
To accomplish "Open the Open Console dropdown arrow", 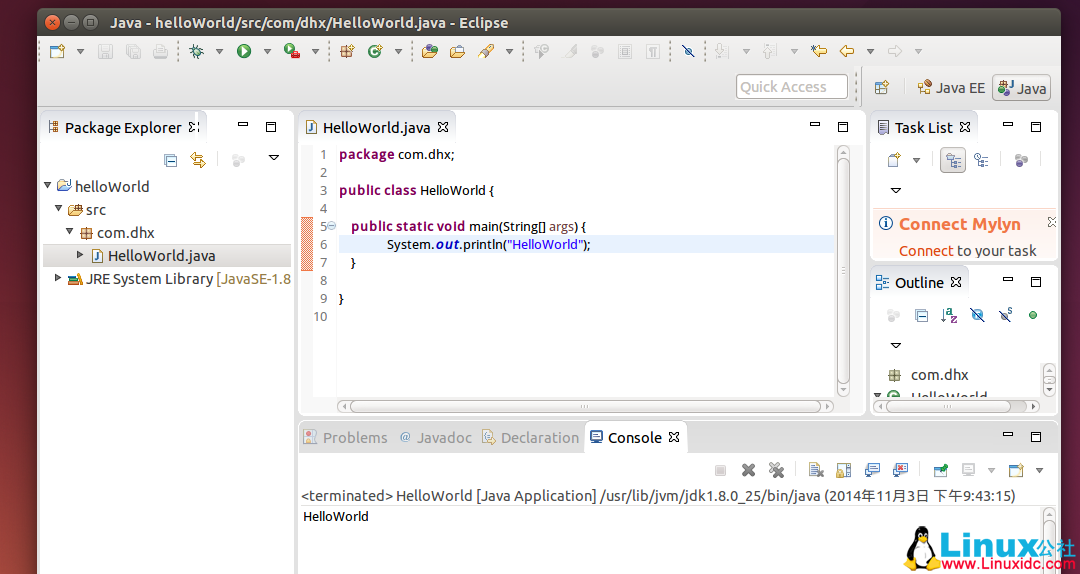I will click(1039, 471).
